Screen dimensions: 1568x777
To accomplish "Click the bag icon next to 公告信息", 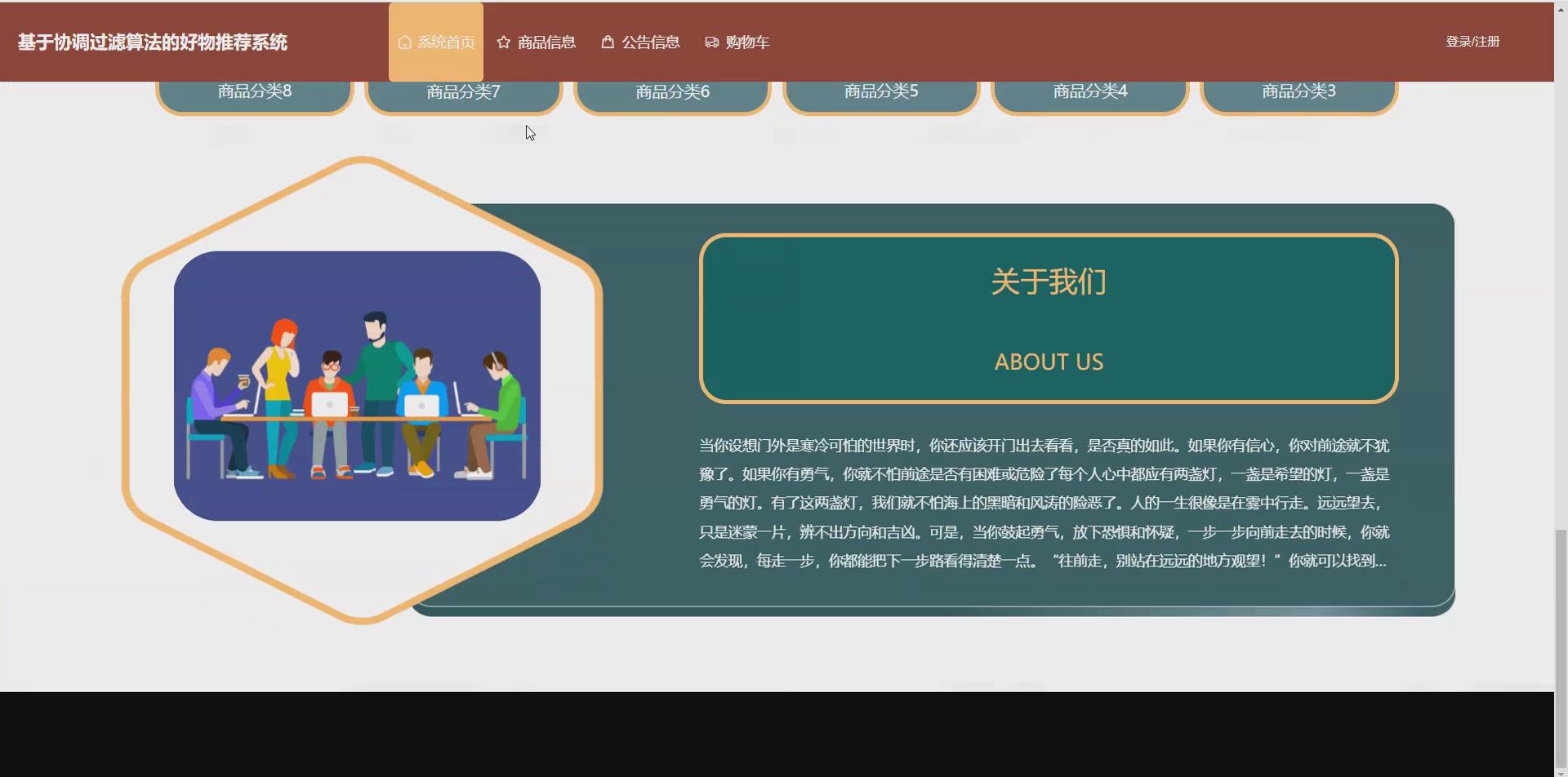I will 608,42.
